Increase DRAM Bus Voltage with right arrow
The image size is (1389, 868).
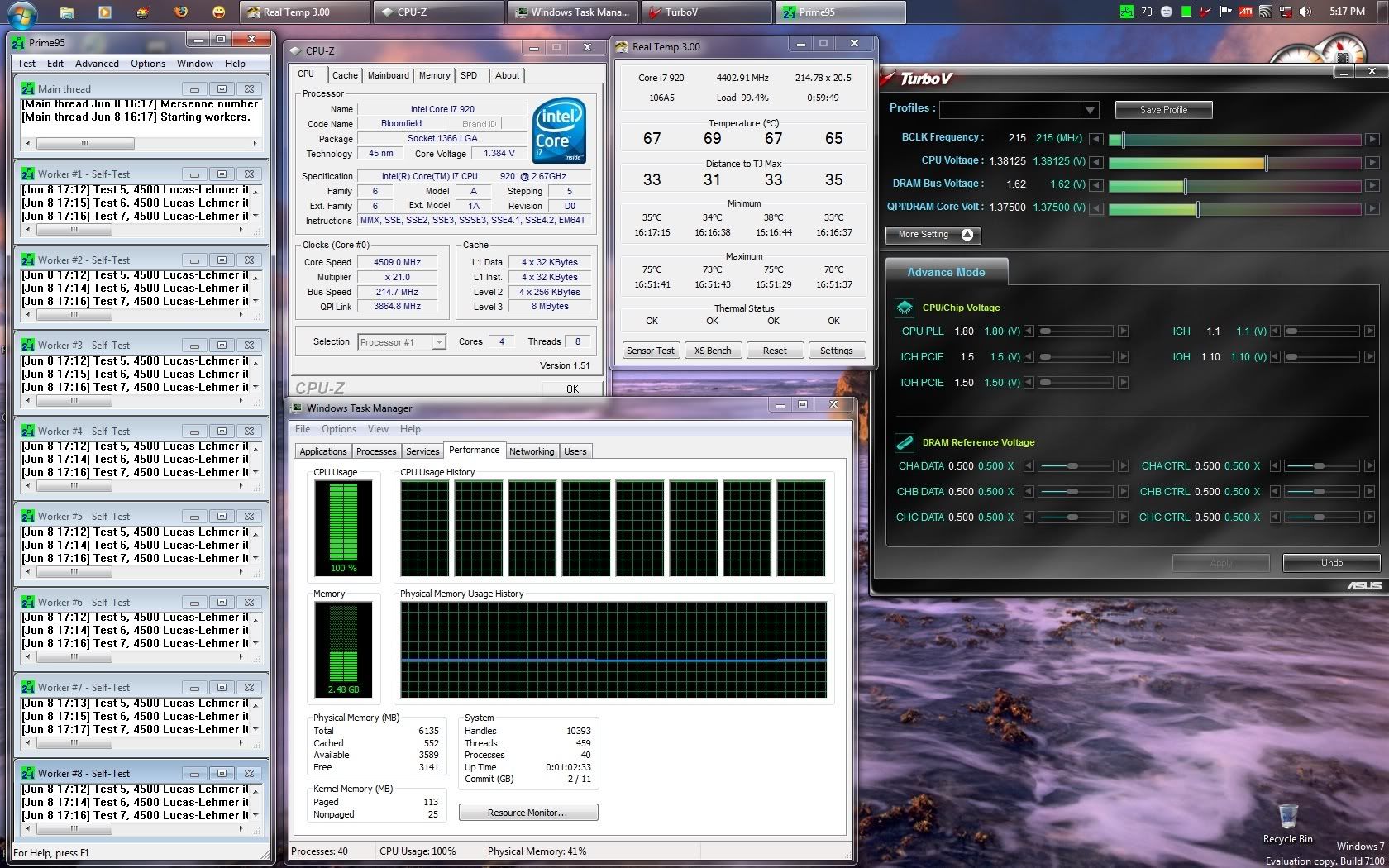(x=1372, y=184)
